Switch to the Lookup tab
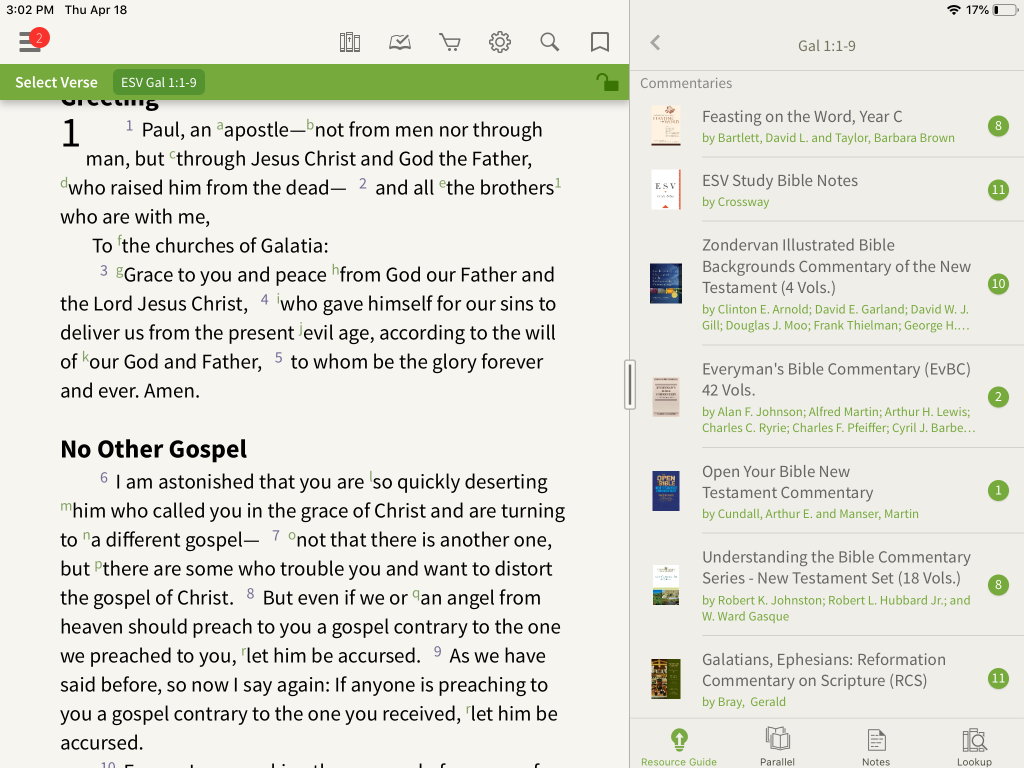 click(974, 747)
